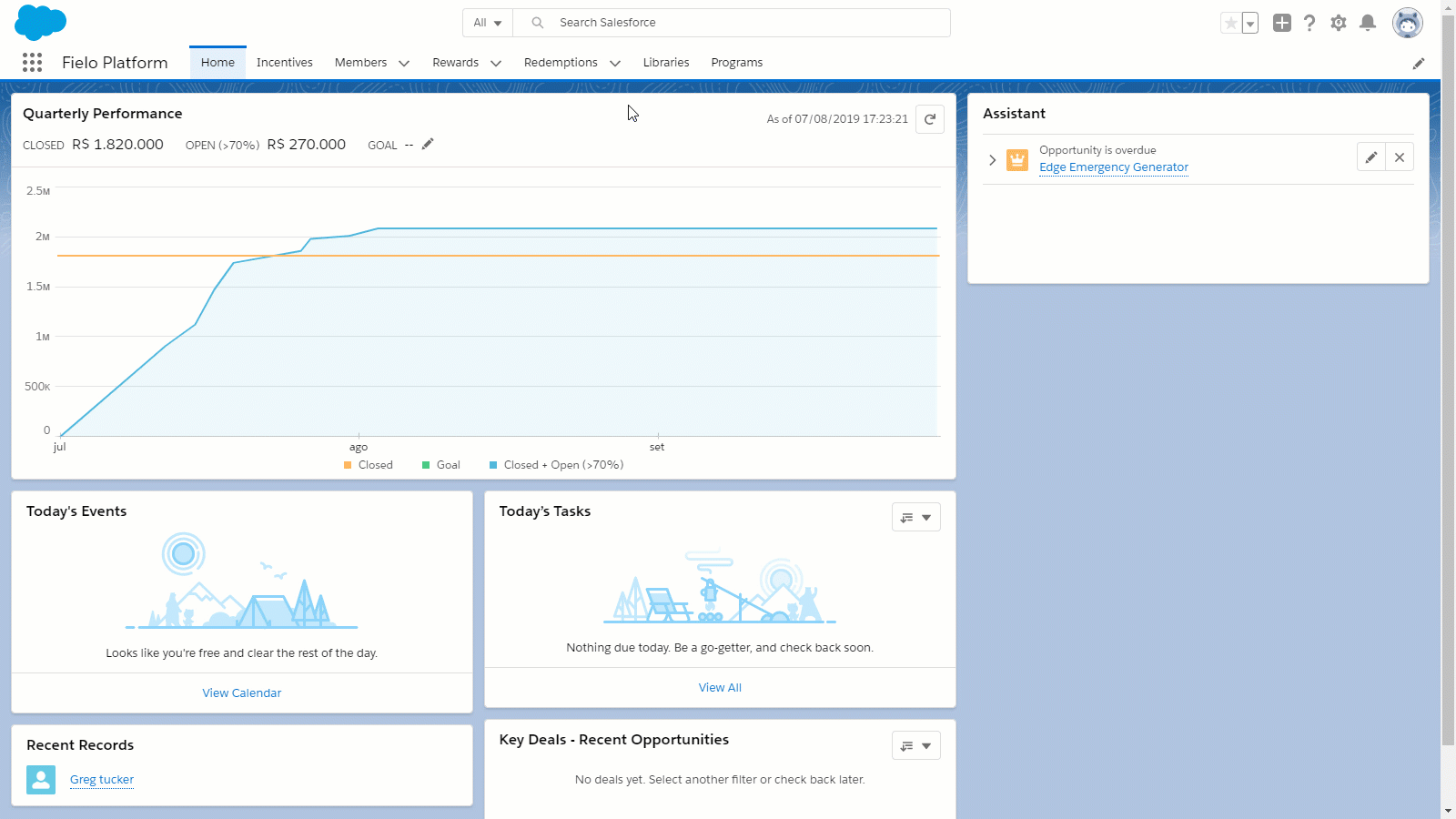This screenshot has width=1456, height=819.
Task: Click the blue Closed + Open legend swatch
Action: [x=493, y=465]
